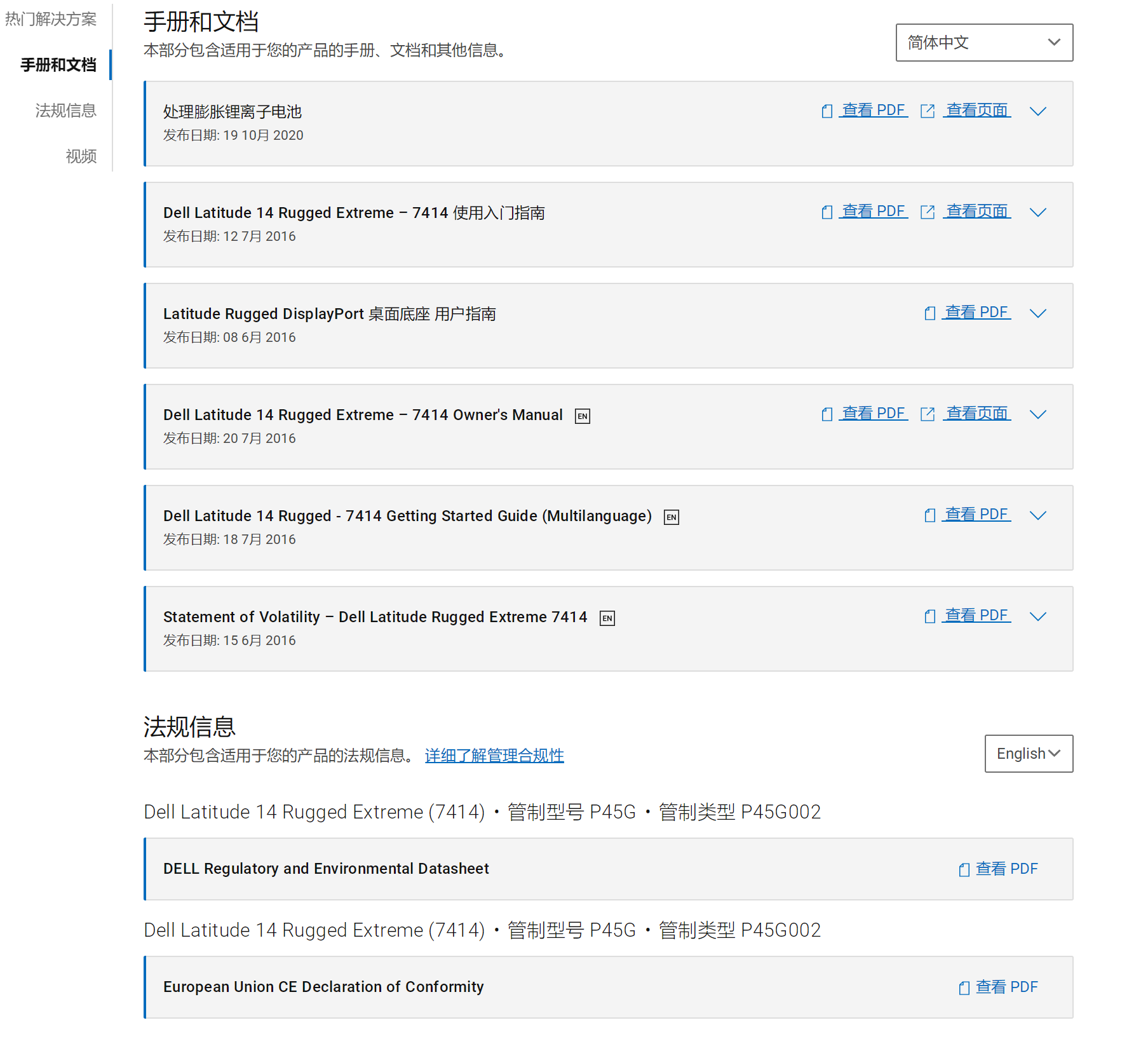Viewport: 1148px width, 1039px height.
Task: Open 查看 PDF for 处理膨胀锂离子电池
Action: (874, 110)
